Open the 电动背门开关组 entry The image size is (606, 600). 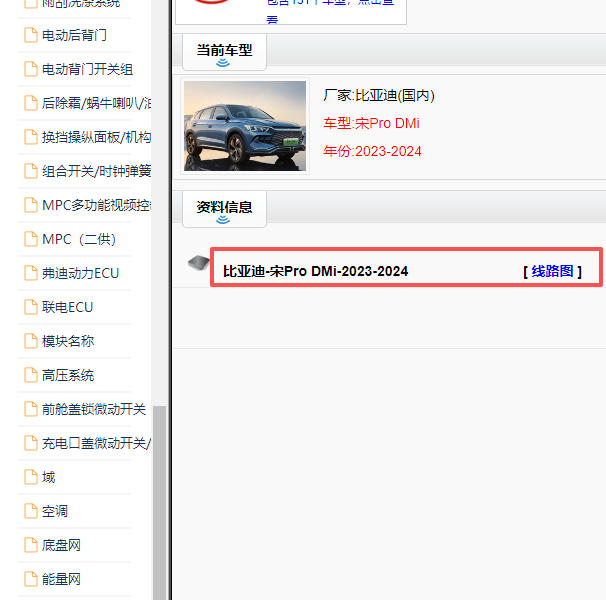tap(87, 69)
